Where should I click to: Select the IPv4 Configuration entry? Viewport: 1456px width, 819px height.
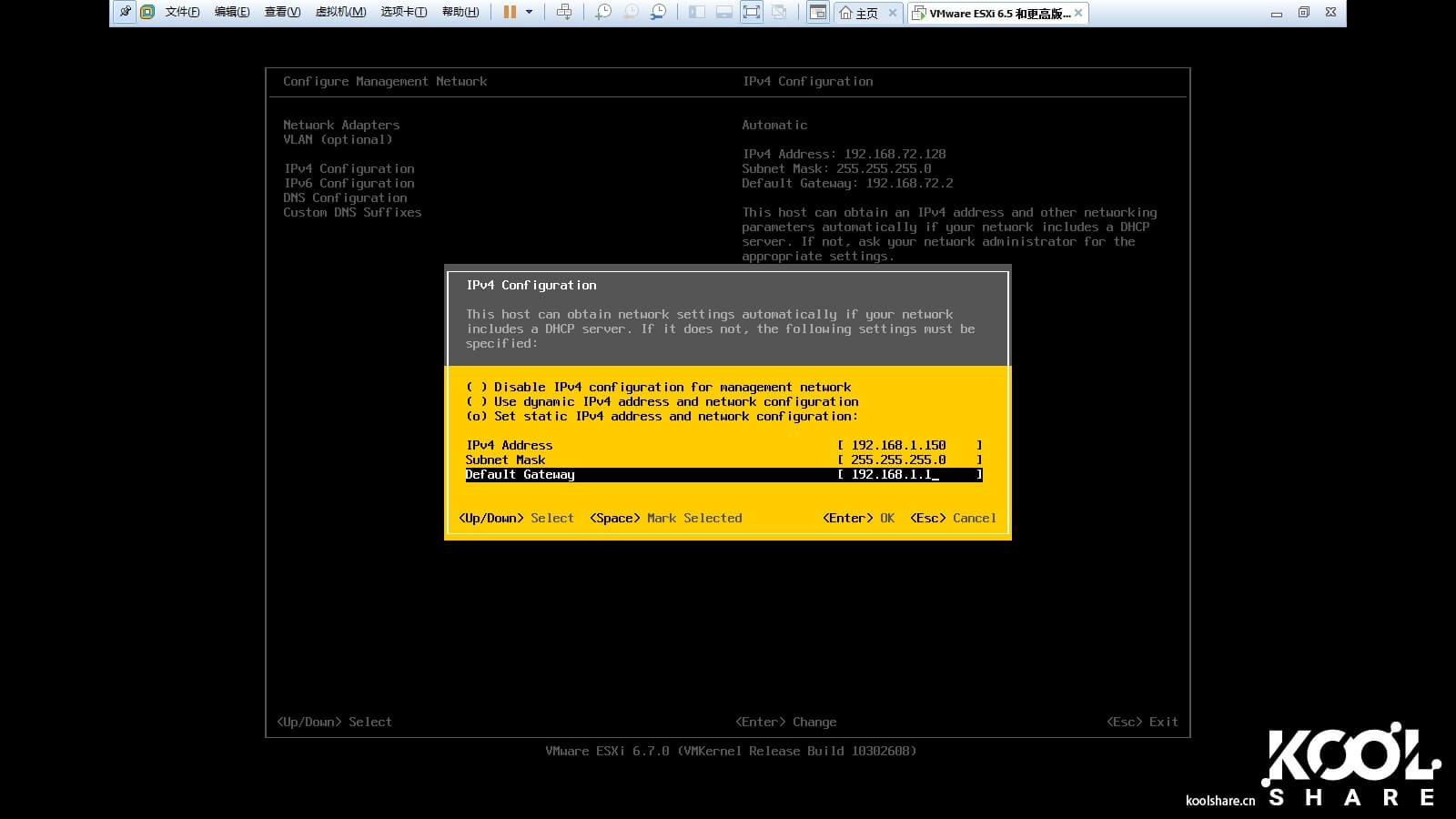point(349,168)
